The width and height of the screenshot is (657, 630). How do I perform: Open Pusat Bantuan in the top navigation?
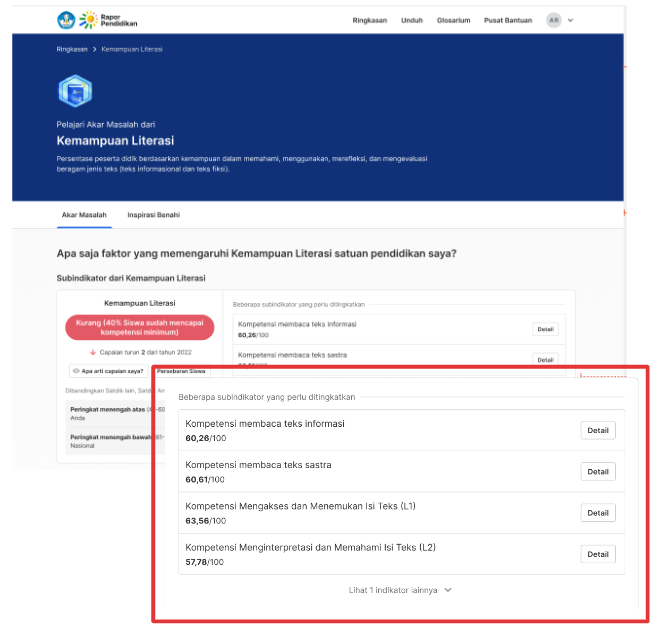508,21
